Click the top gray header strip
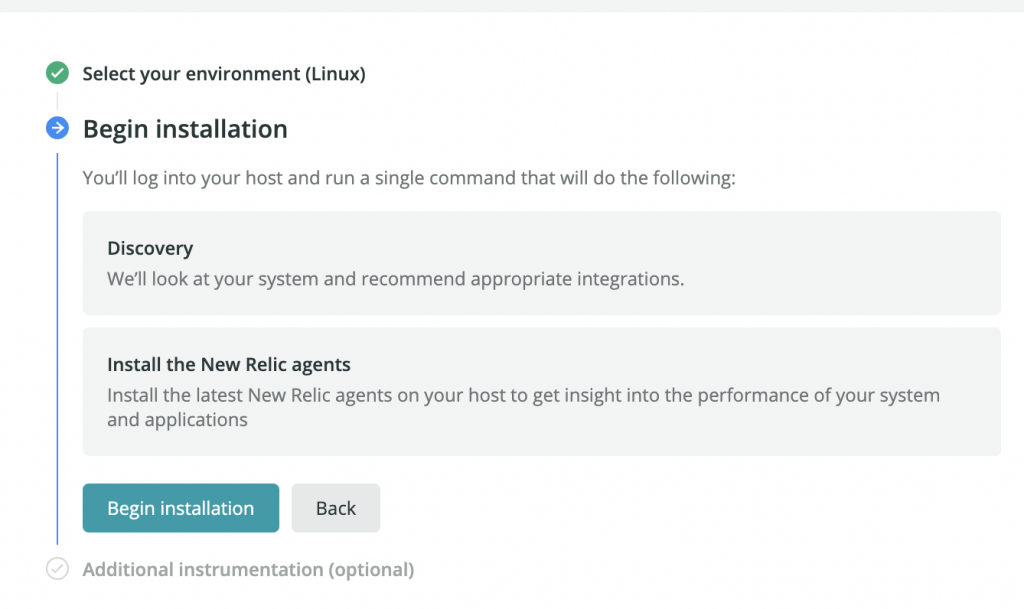1024x609 pixels. point(512,6)
